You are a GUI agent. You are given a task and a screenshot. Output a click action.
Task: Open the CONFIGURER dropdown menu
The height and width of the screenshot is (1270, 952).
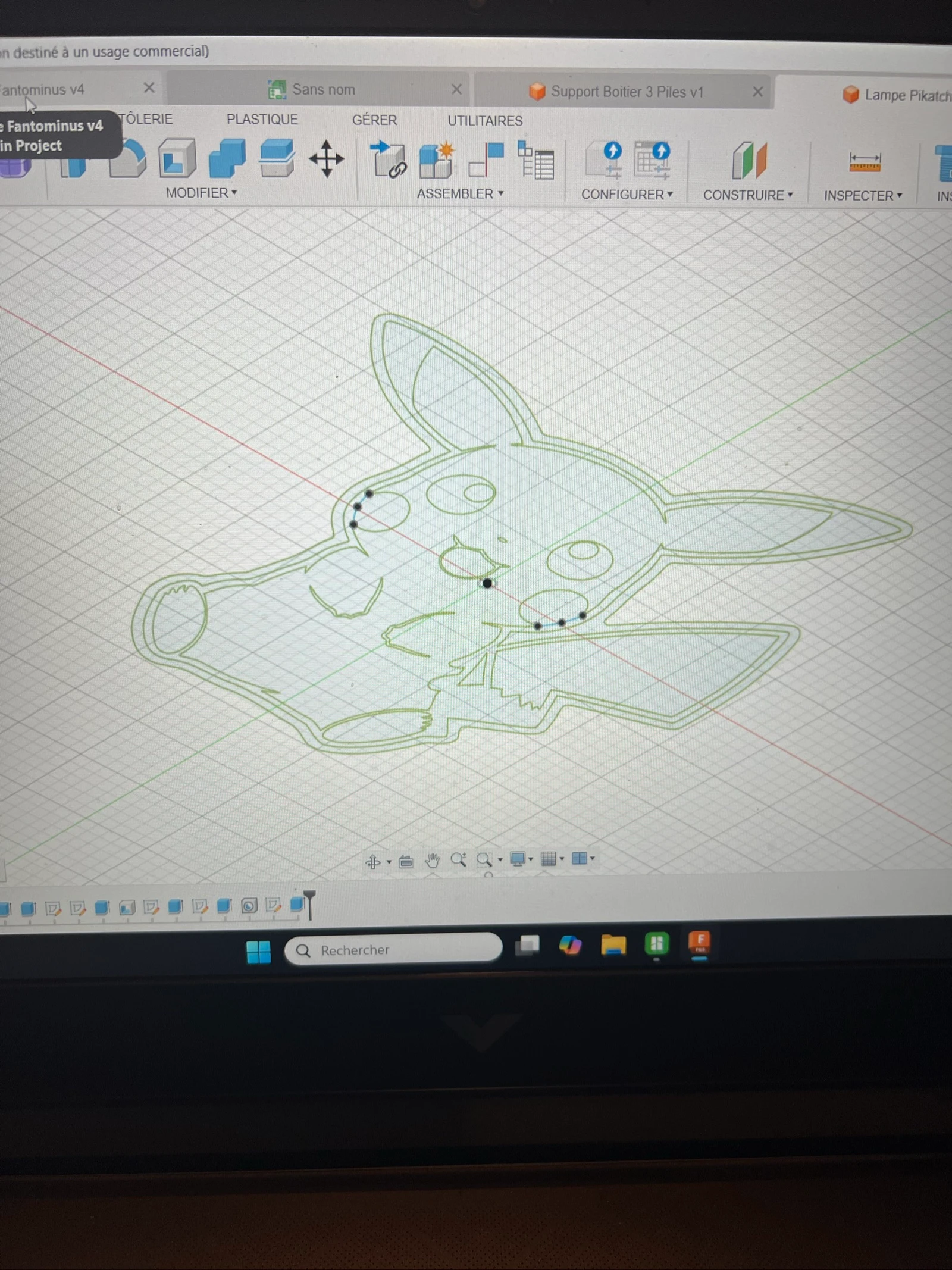coord(627,195)
